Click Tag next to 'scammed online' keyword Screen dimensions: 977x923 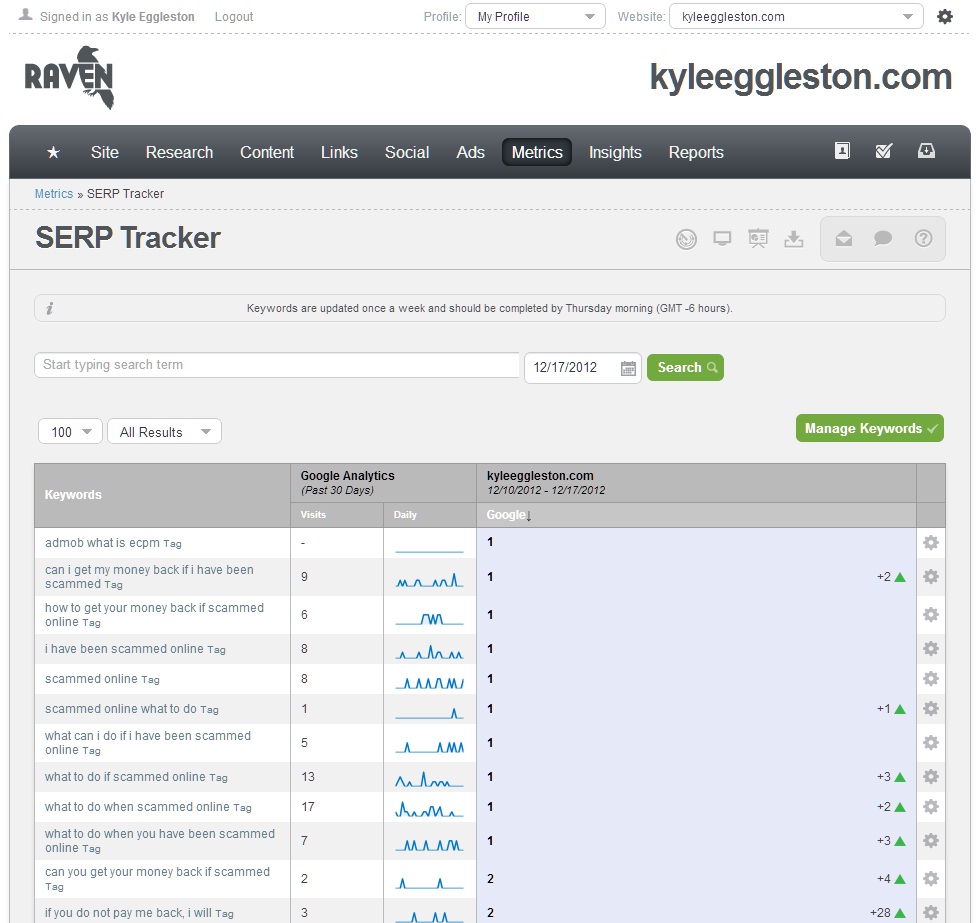coord(150,680)
